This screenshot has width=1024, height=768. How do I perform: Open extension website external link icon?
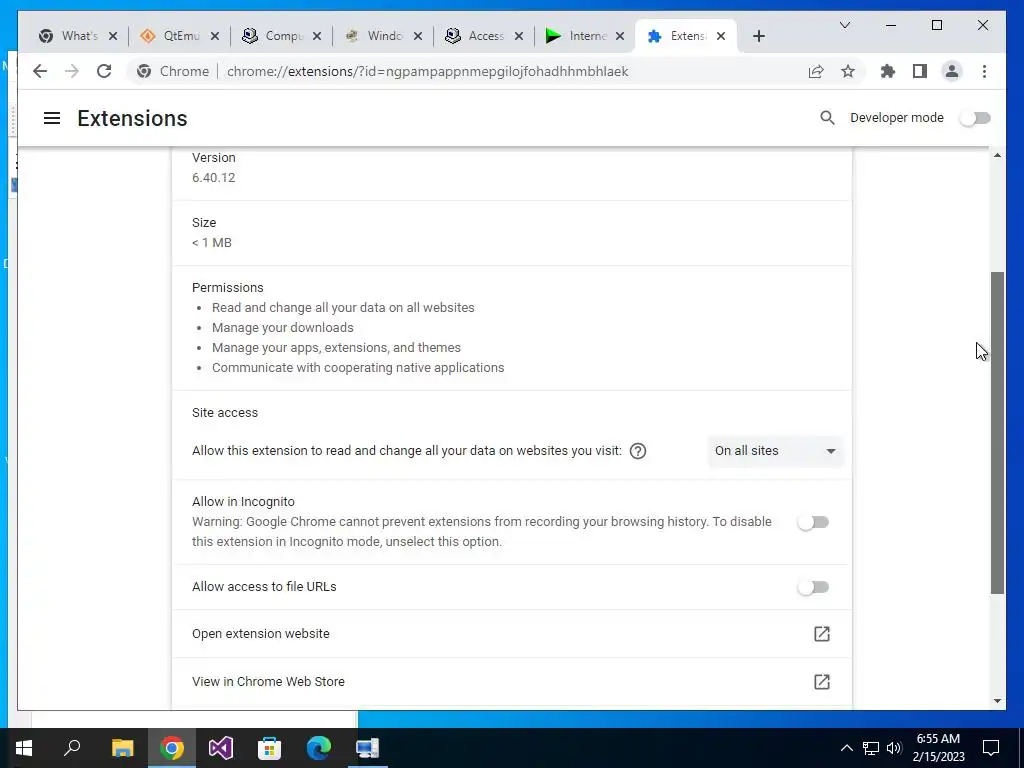click(x=822, y=634)
